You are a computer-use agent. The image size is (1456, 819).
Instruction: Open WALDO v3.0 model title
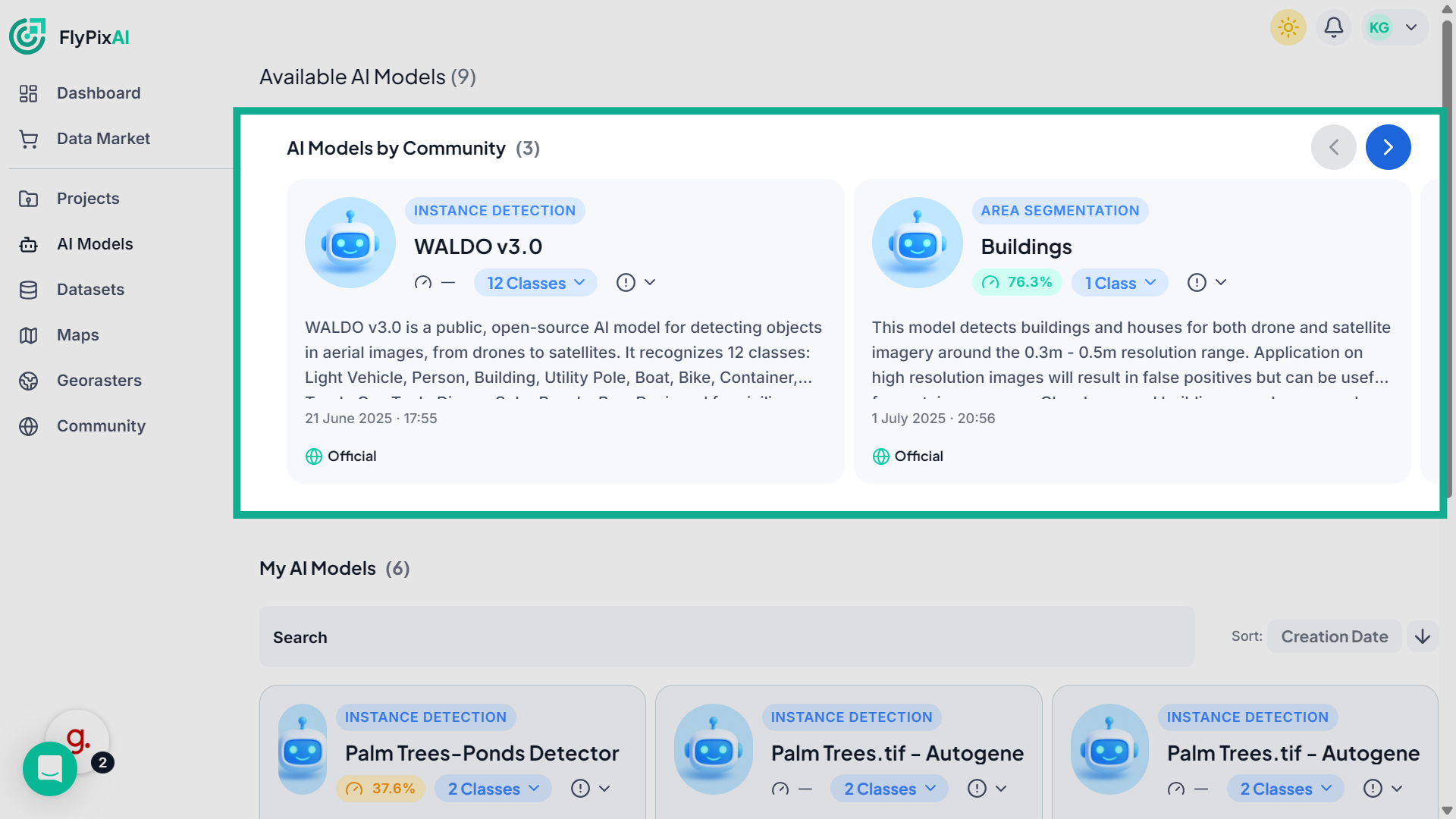[x=478, y=247]
